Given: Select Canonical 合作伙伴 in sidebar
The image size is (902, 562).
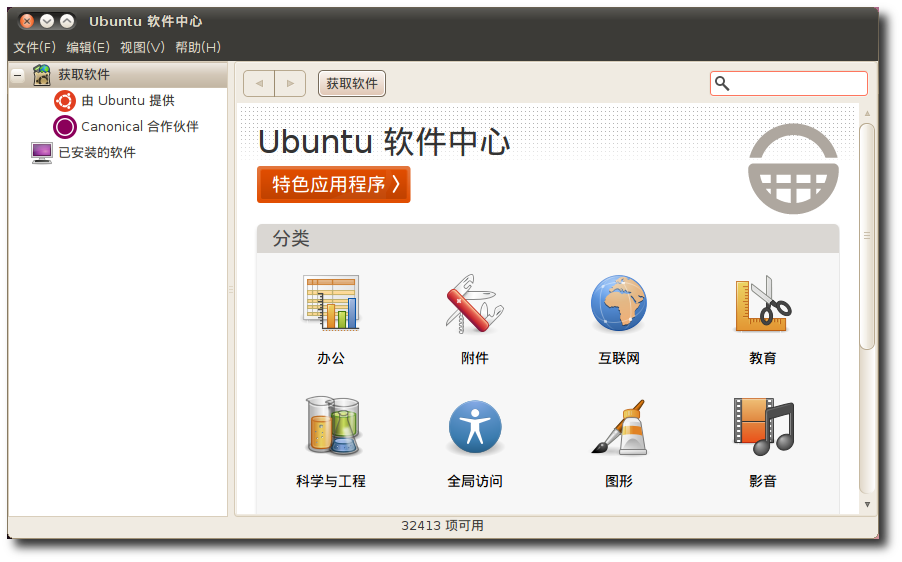Looking at the screenshot, I should point(140,127).
